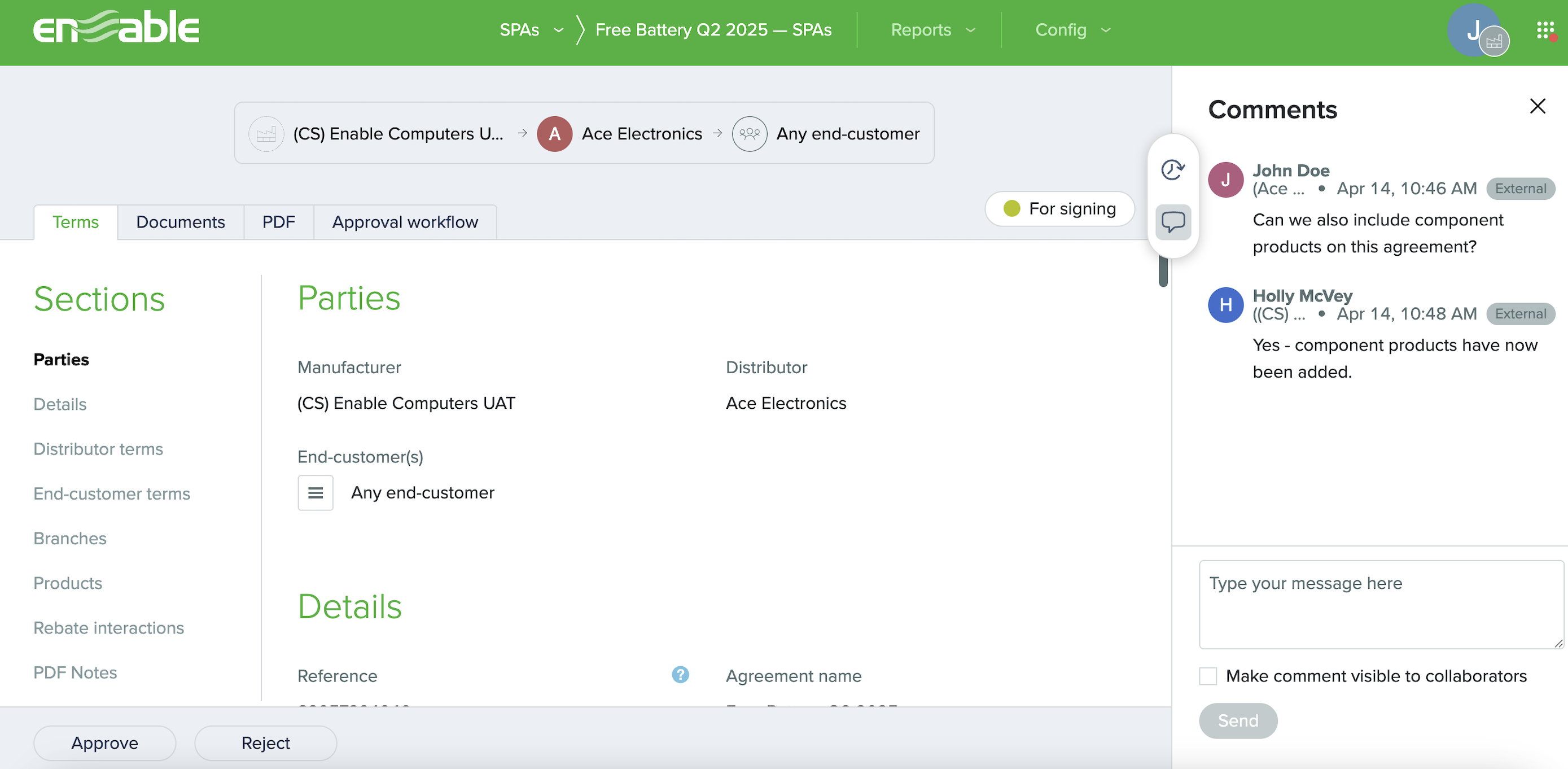Jump to the Details section
1568x769 pixels.
point(60,404)
